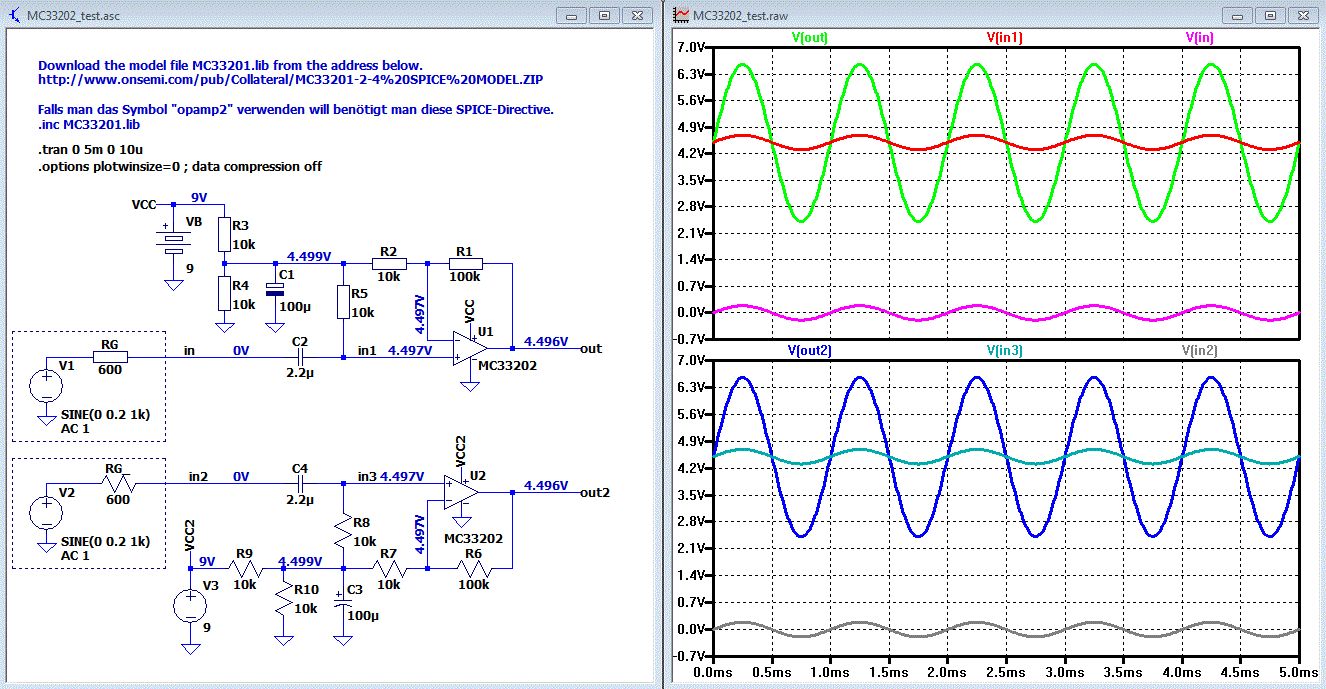This screenshot has width=1326, height=689.
Task: Click the C1 100µ capacitor symbol
Action: 274,290
